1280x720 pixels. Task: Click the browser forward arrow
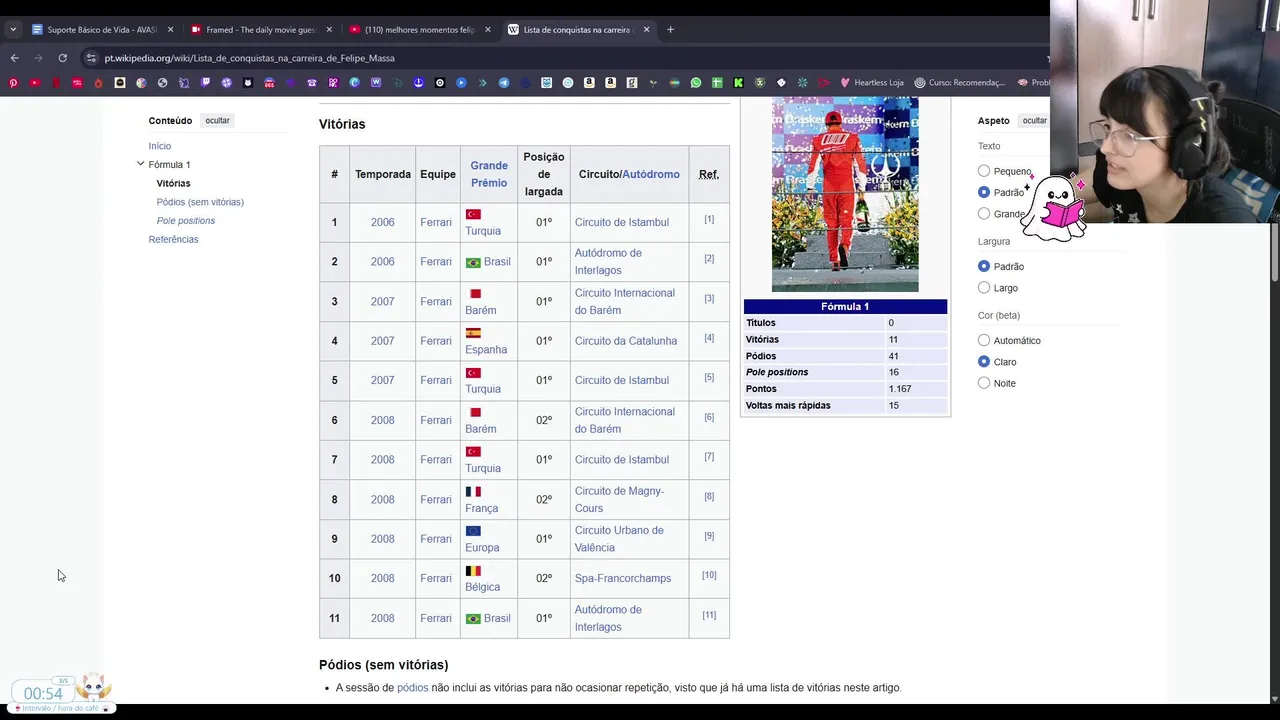pos(38,58)
